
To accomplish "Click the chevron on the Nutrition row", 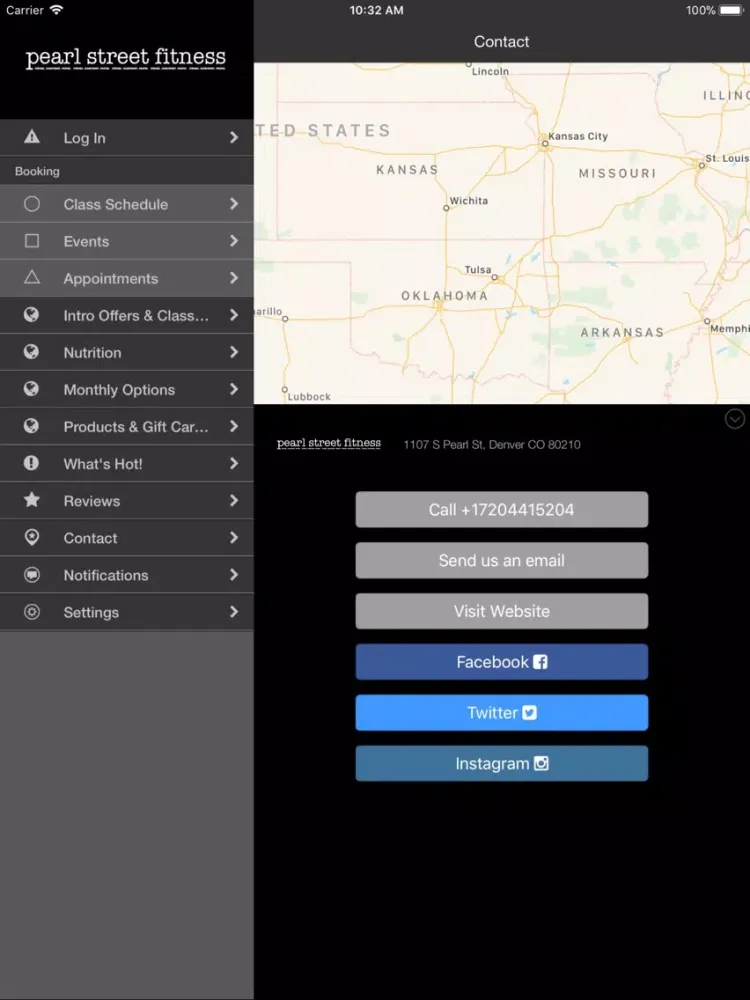I will click(x=234, y=351).
